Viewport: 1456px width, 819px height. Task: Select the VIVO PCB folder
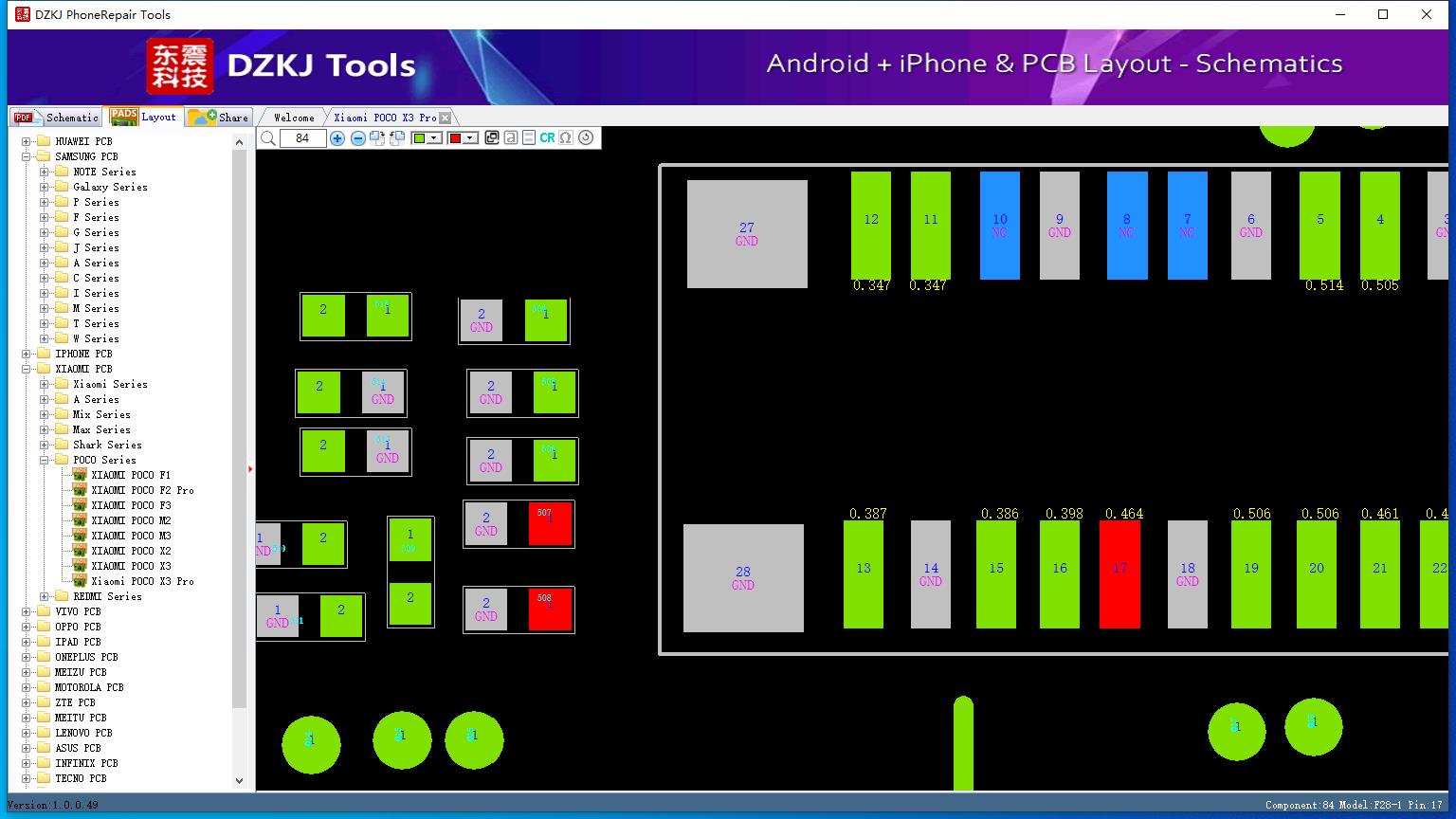click(78, 611)
